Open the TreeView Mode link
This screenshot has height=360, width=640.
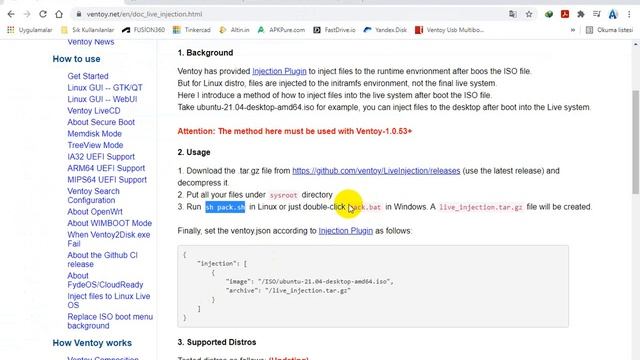click(x=95, y=145)
